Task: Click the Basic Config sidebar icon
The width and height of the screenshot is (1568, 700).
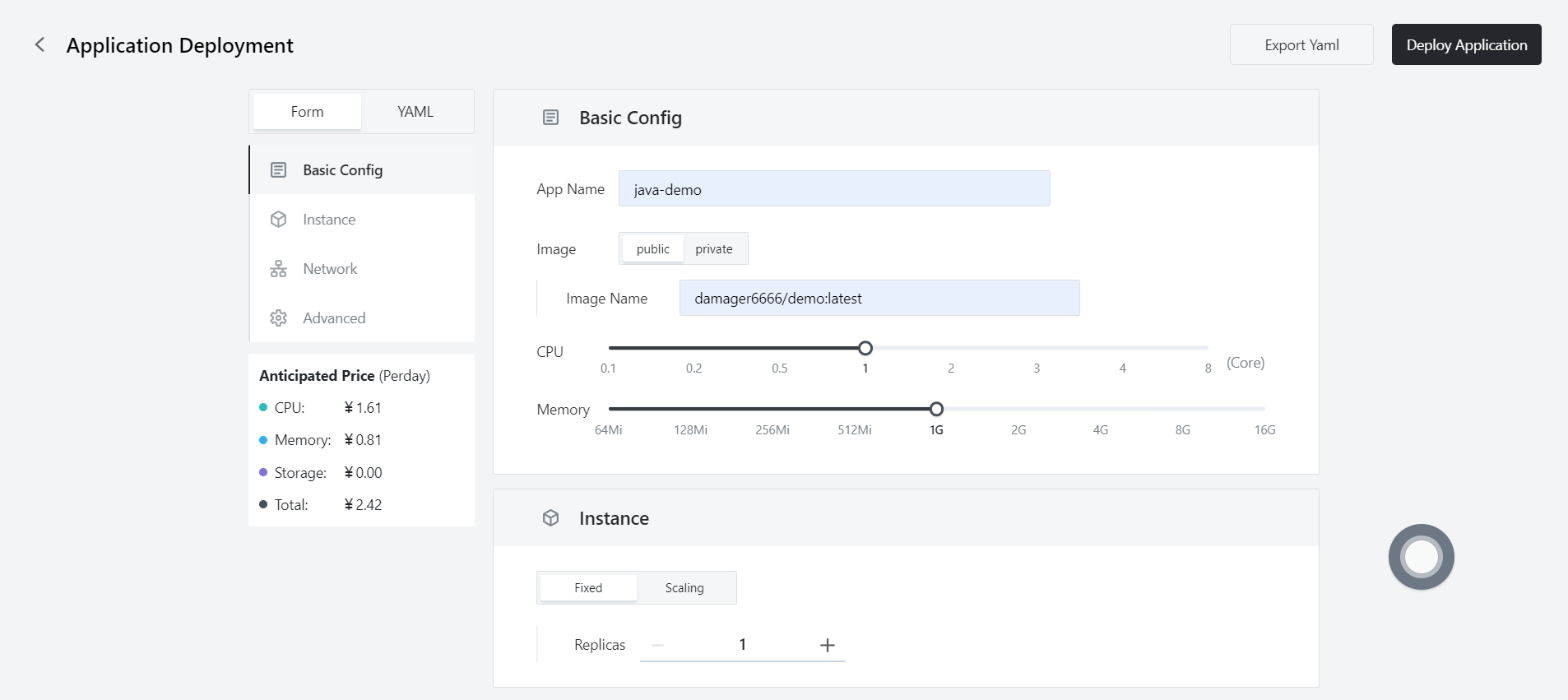Action: point(279,170)
